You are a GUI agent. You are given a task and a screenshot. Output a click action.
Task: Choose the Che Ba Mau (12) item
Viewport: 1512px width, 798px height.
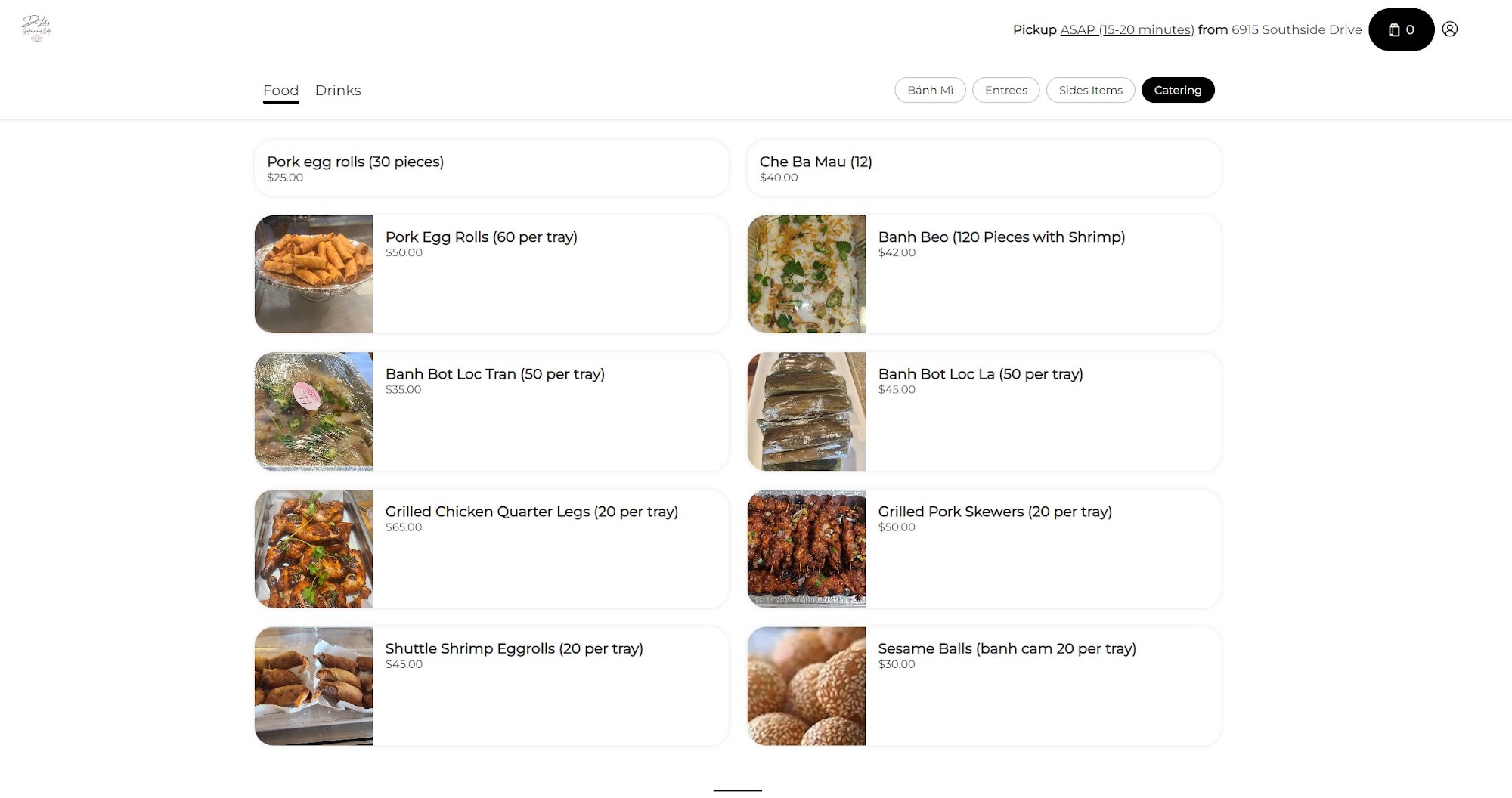[x=984, y=169]
